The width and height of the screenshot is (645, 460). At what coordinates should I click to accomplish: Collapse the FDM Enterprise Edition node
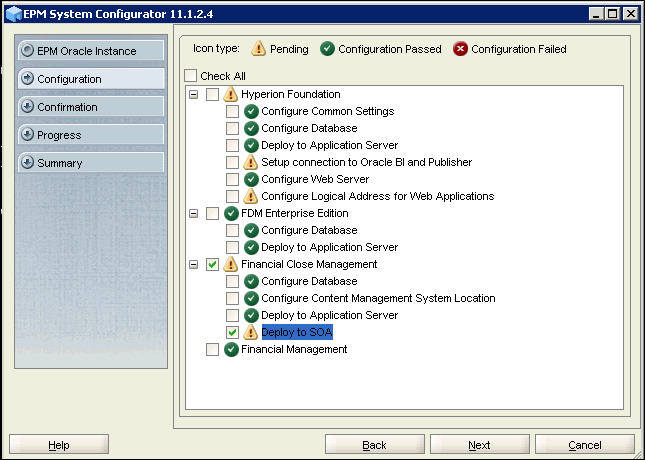coord(193,213)
